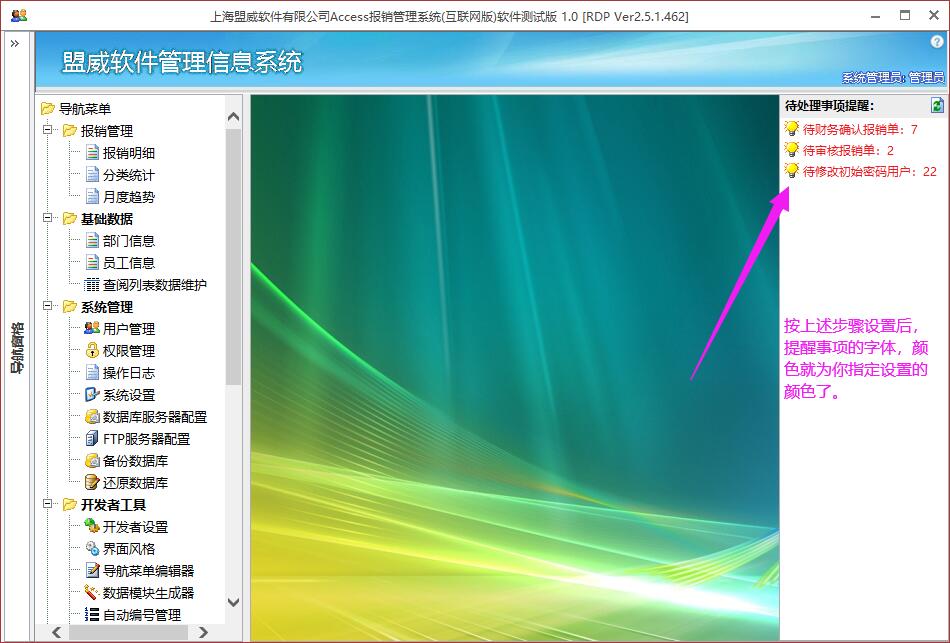Open the 报销明细 menu entry
Screen dimensions: 950x643
coord(129,153)
